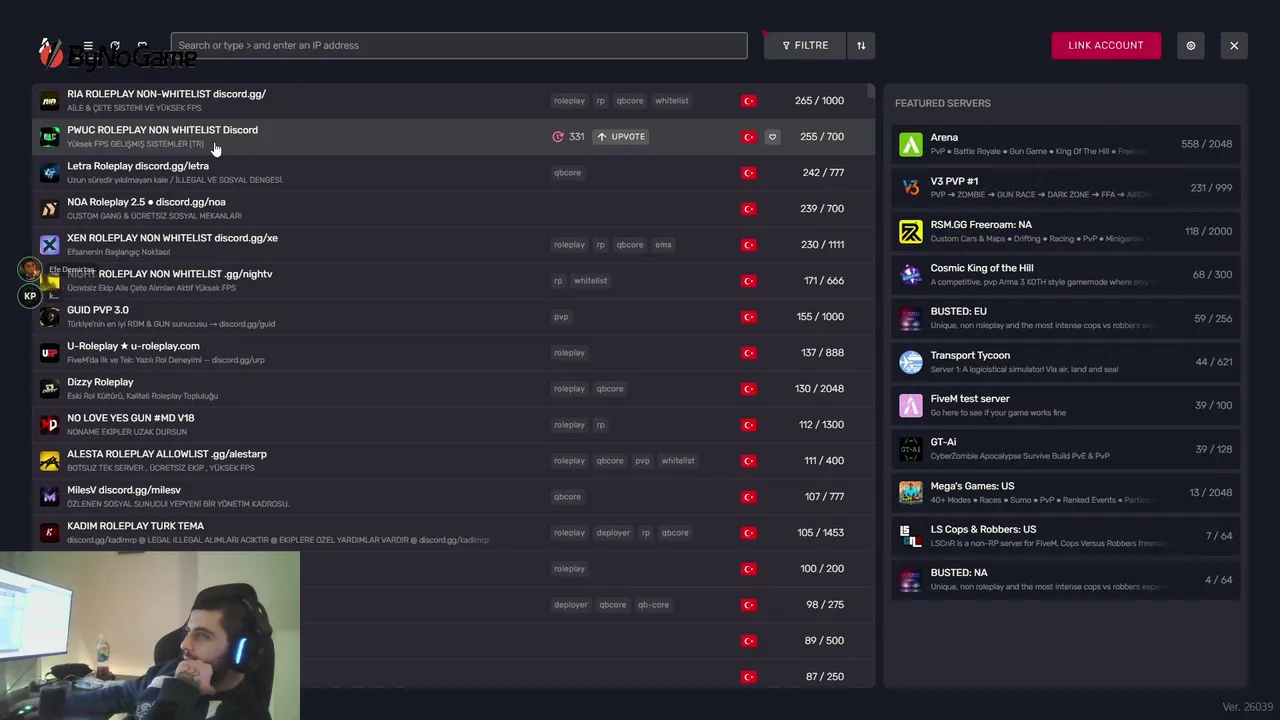Click the KP overlay avatar

(x=30, y=296)
